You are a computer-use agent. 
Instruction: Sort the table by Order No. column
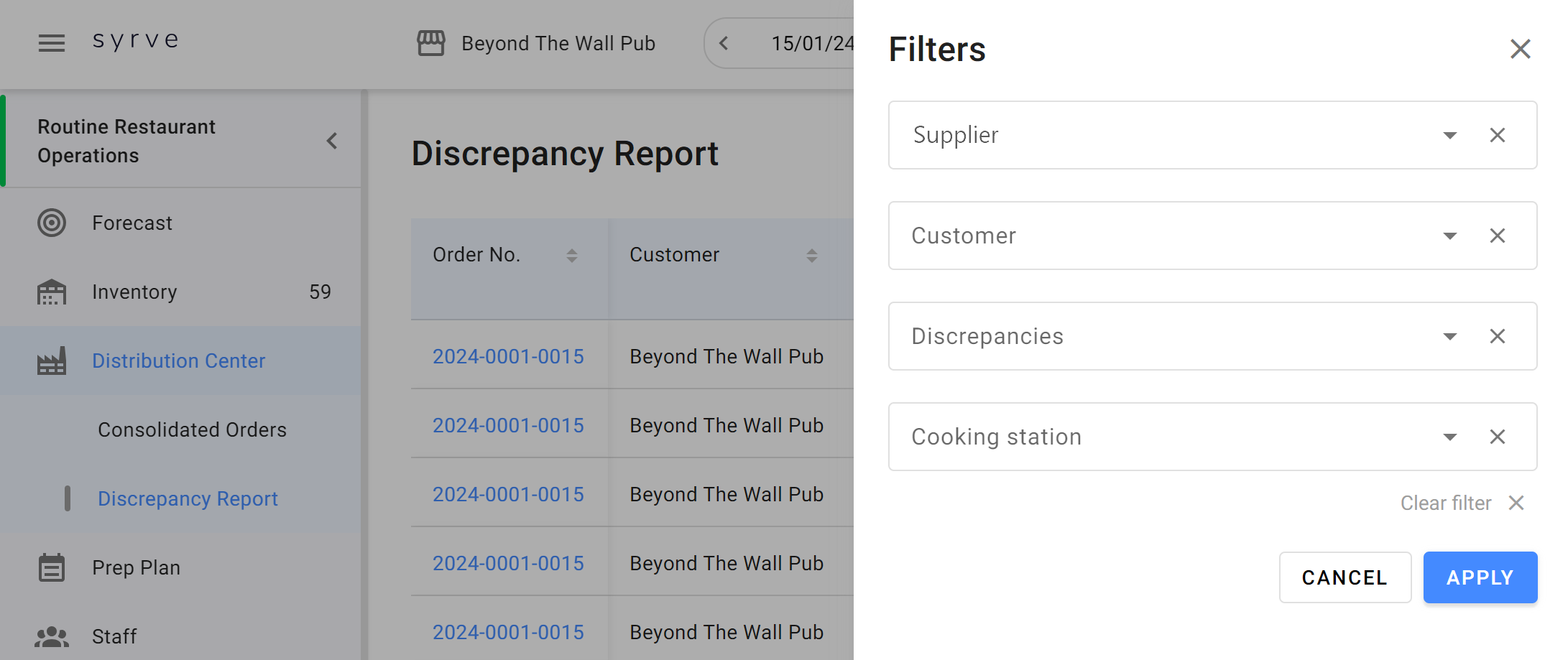point(571,256)
